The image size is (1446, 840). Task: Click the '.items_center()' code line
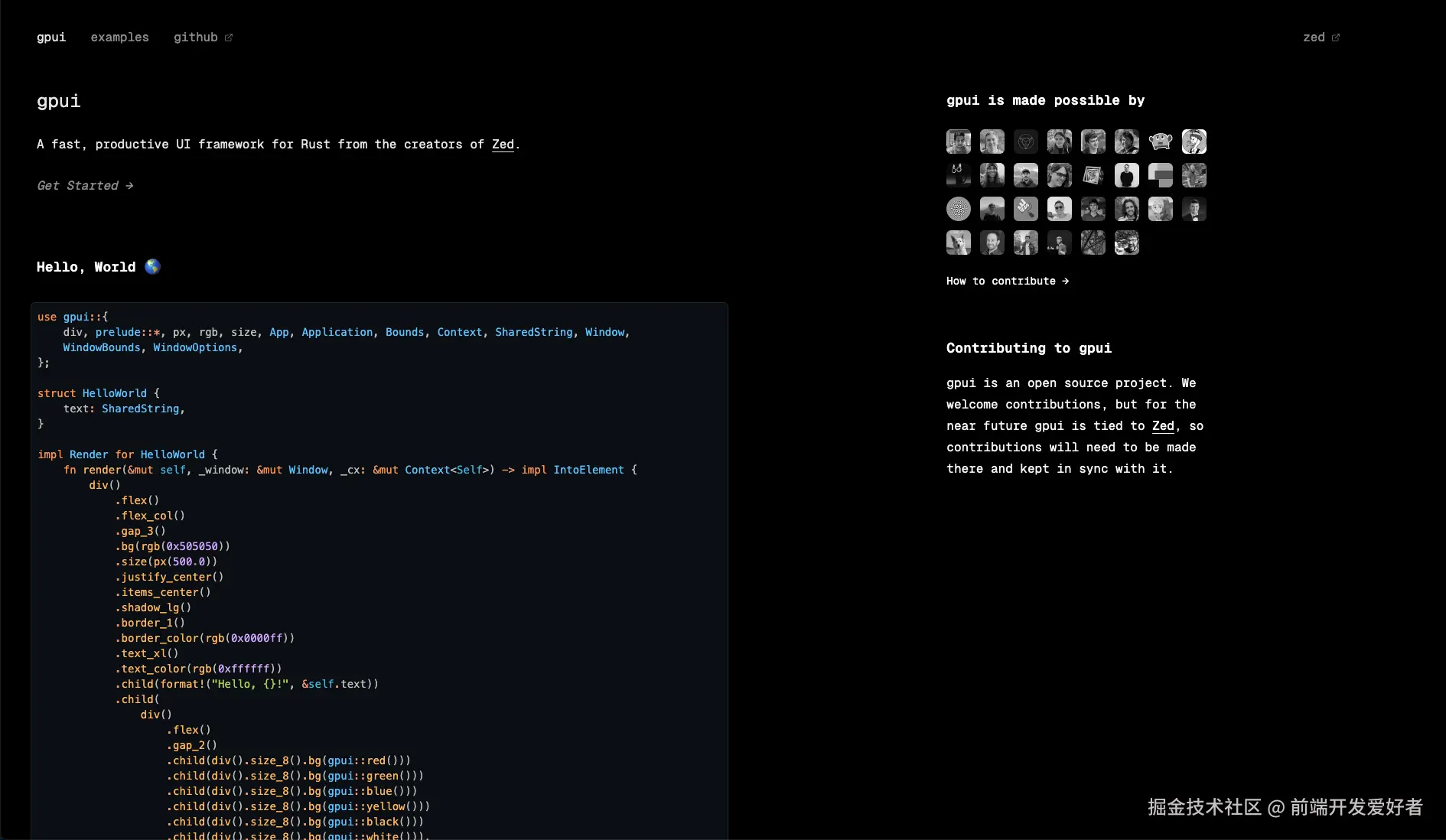[x=163, y=592]
